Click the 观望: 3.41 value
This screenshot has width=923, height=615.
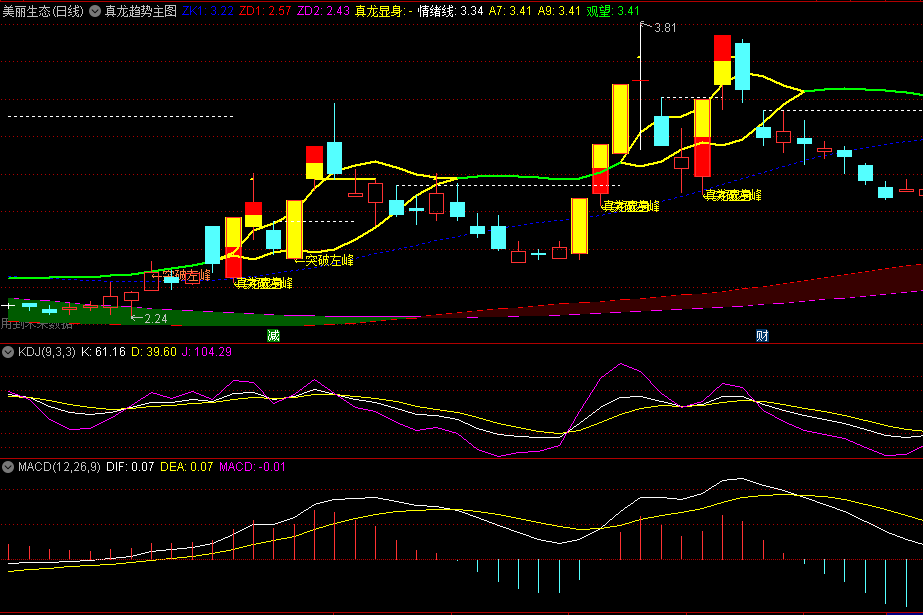613,11
